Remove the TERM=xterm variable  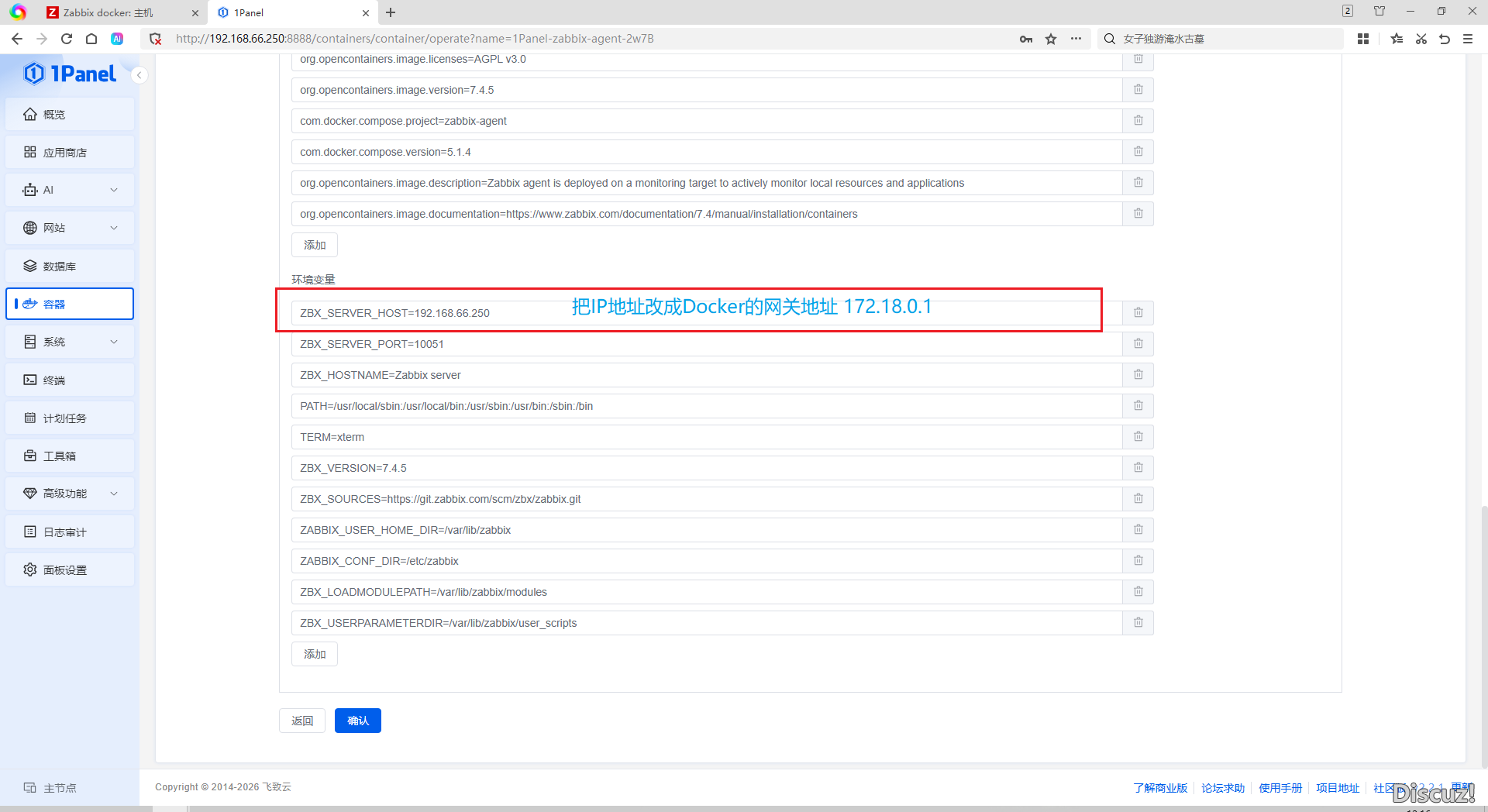click(x=1138, y=437)
